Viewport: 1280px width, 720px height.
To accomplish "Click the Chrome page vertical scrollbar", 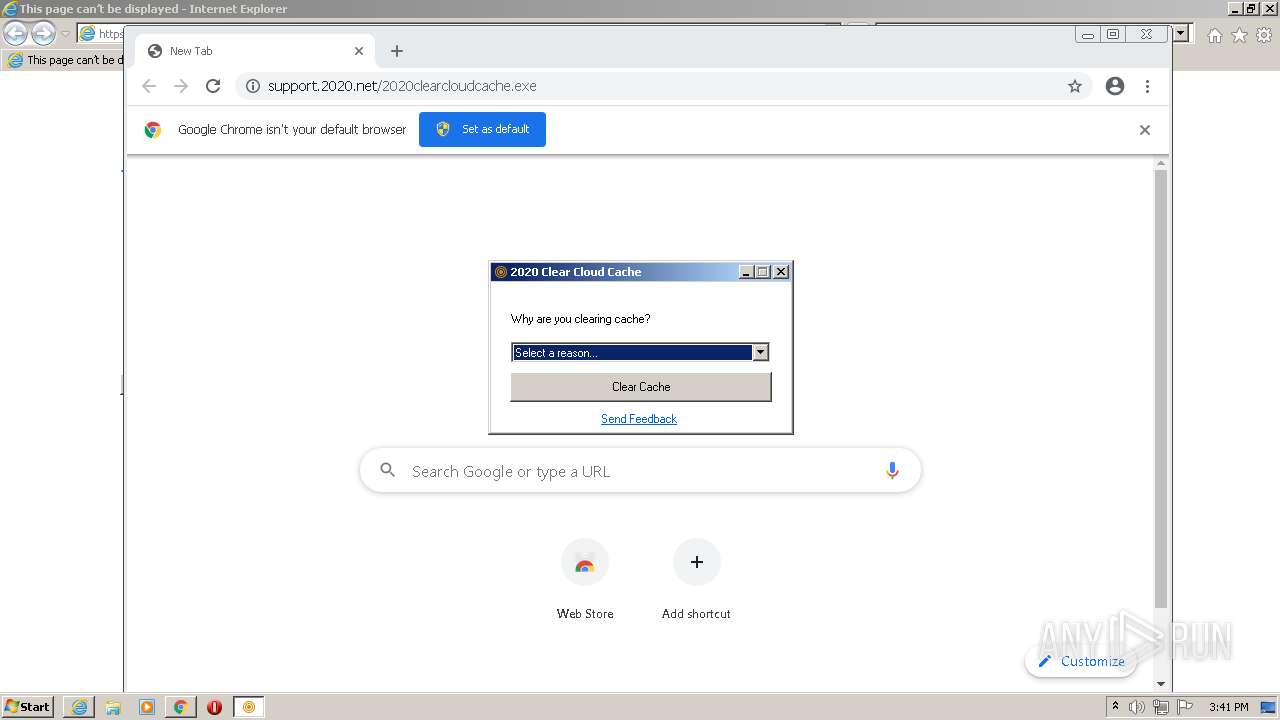I will coord(1161,390).
